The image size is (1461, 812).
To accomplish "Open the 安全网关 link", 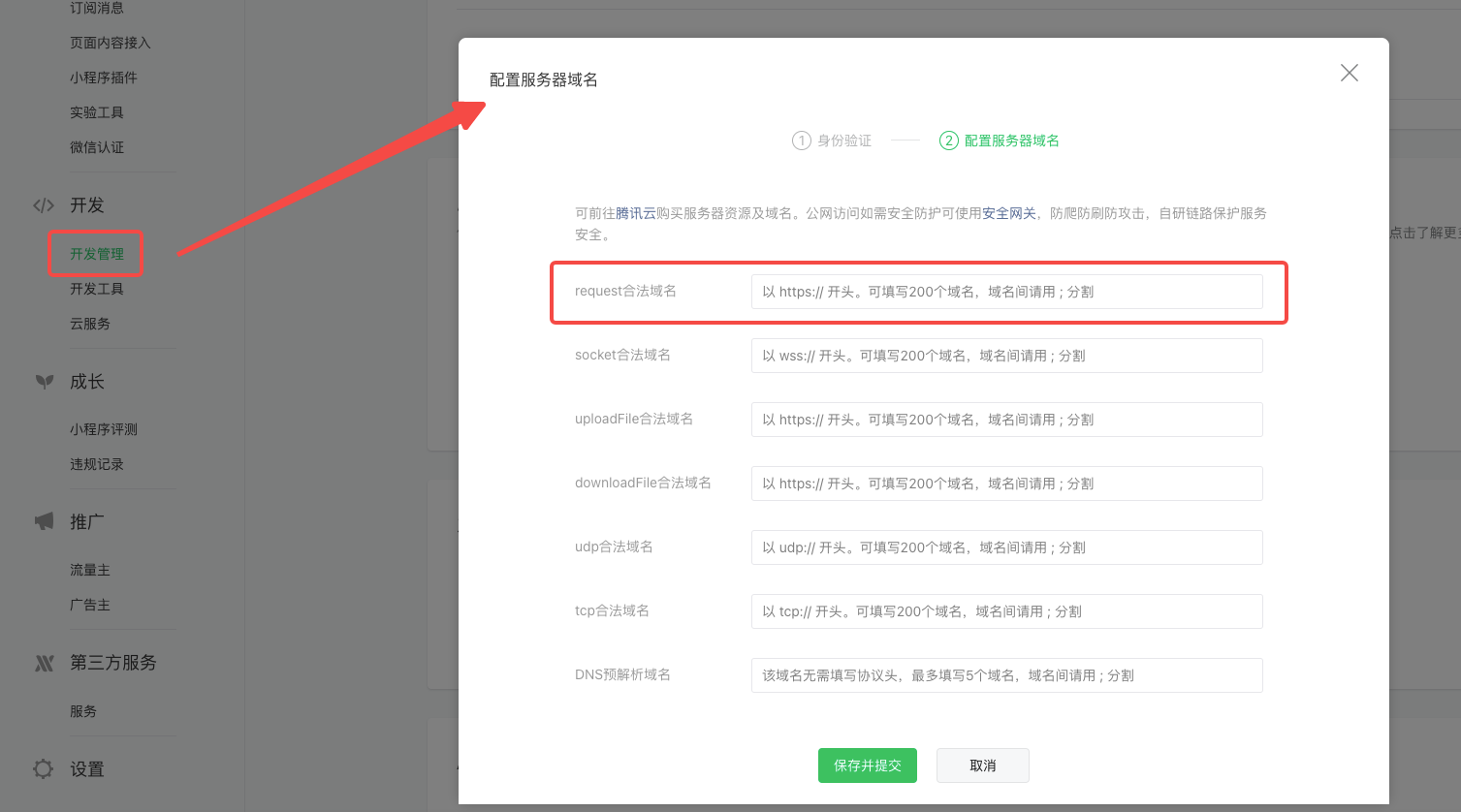I will pyautogui.click(x=1009, y=213).
